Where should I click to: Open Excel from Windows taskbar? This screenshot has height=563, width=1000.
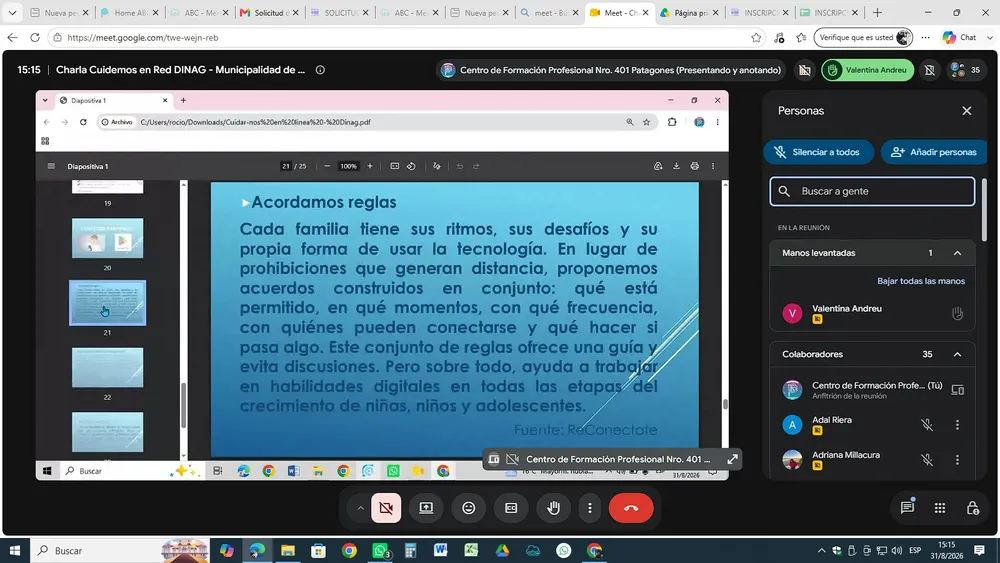pyautogui.click(x=471, y=550)
